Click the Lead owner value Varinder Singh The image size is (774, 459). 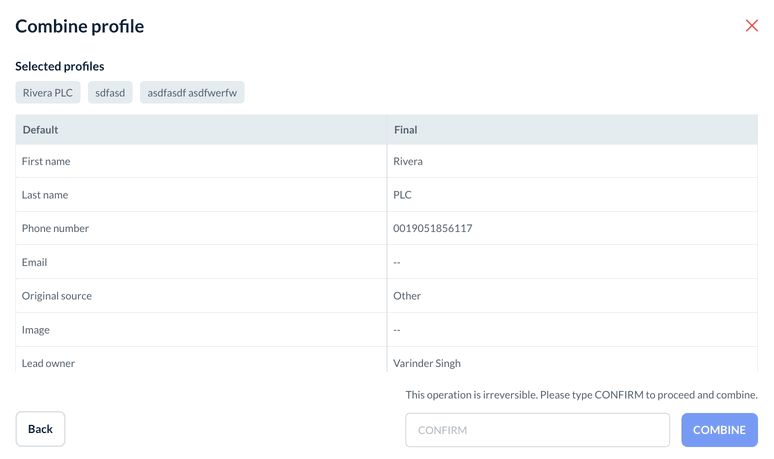(427, 363)
